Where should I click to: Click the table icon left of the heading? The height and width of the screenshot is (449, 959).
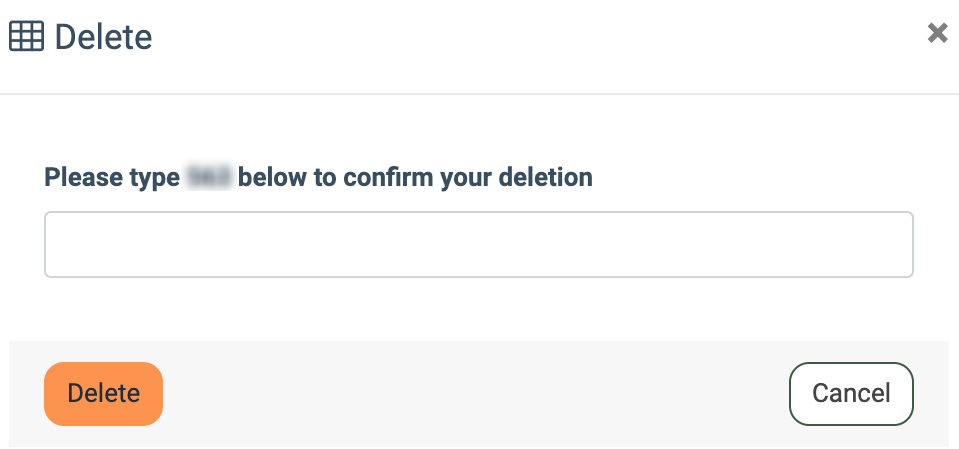click(x=26, y=37)
